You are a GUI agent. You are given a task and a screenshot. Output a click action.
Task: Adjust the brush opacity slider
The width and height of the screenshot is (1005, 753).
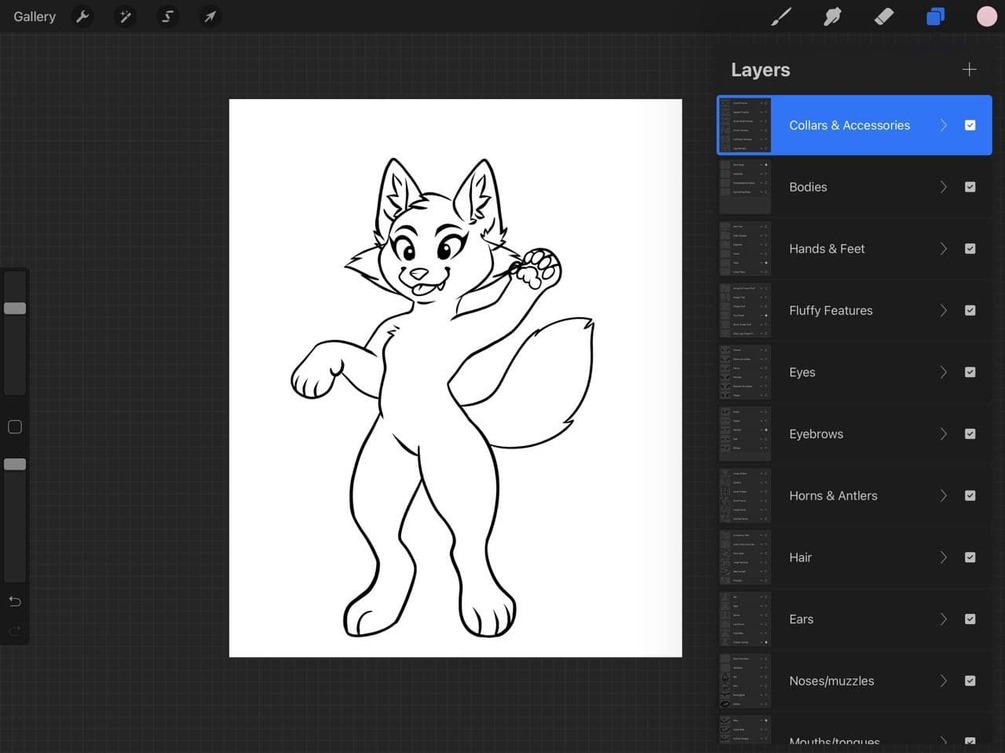click(x=15, y=464)
